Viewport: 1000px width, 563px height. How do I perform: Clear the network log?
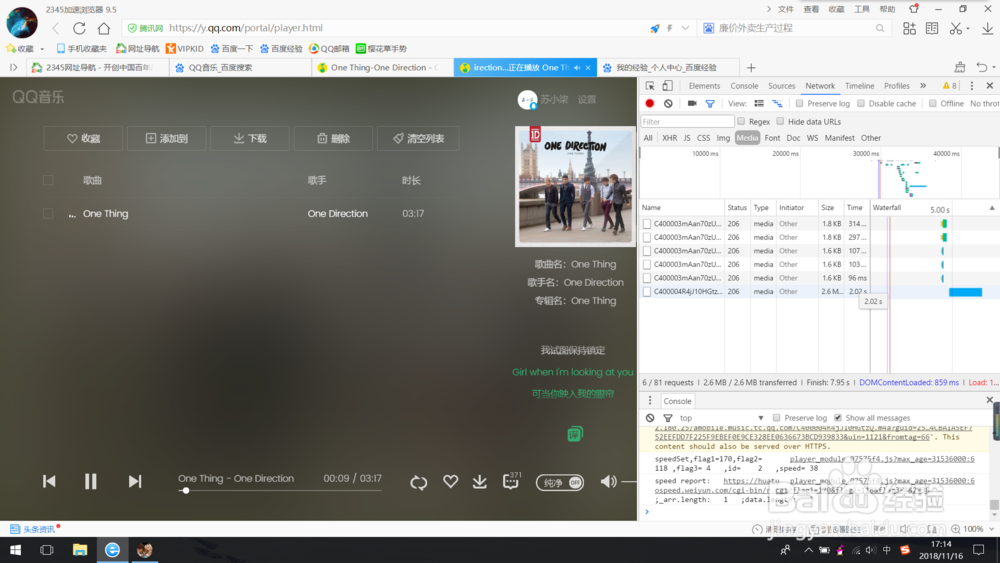click(668, 103)
